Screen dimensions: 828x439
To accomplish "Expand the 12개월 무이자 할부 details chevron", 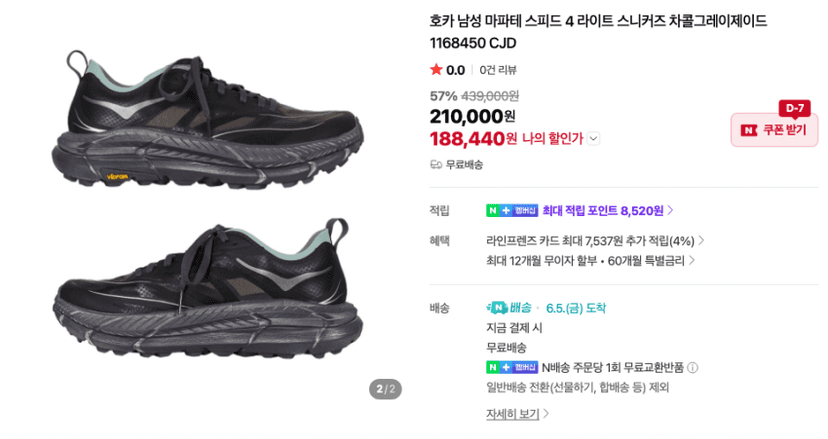I will [692, 260].
